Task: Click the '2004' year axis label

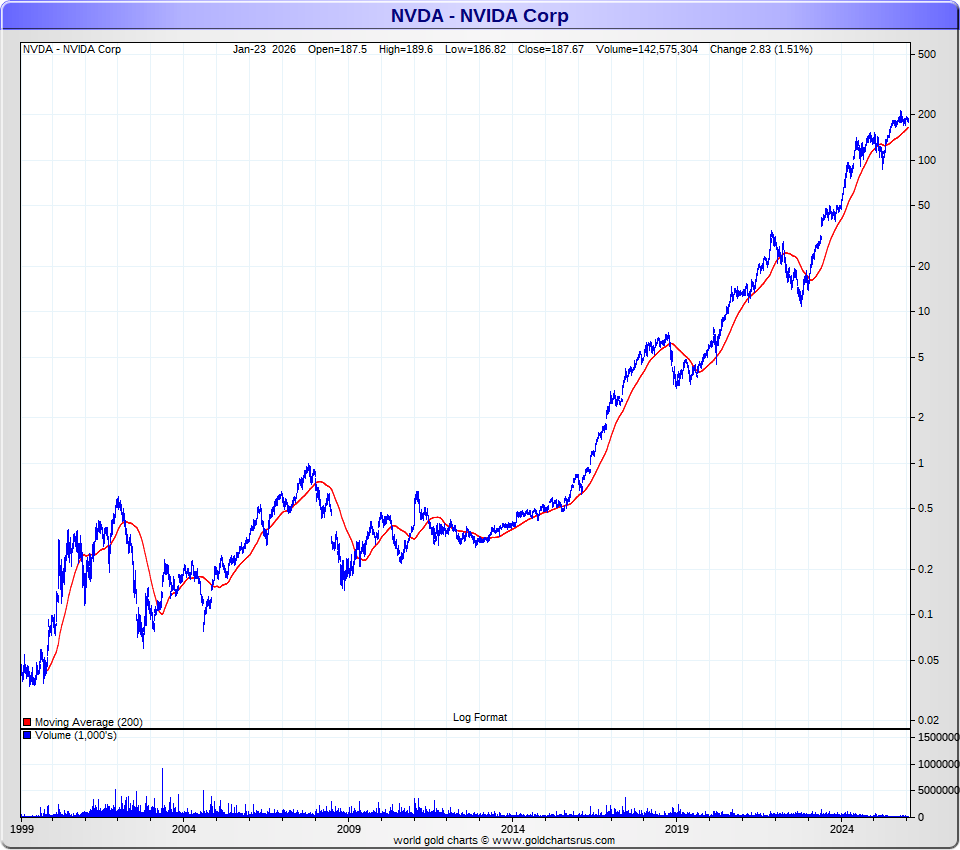Action: 184,829
